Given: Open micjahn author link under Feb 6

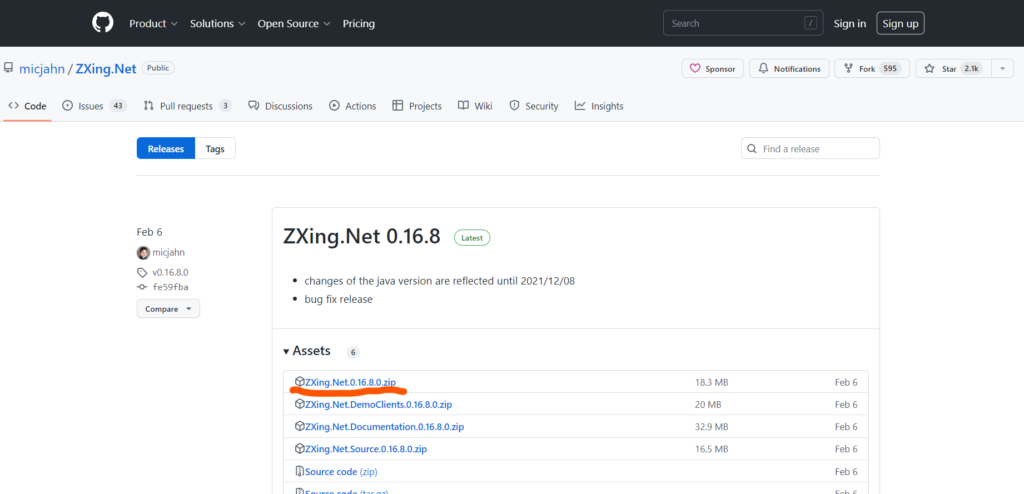Looking at the screenshot, I should click(168, 253).
